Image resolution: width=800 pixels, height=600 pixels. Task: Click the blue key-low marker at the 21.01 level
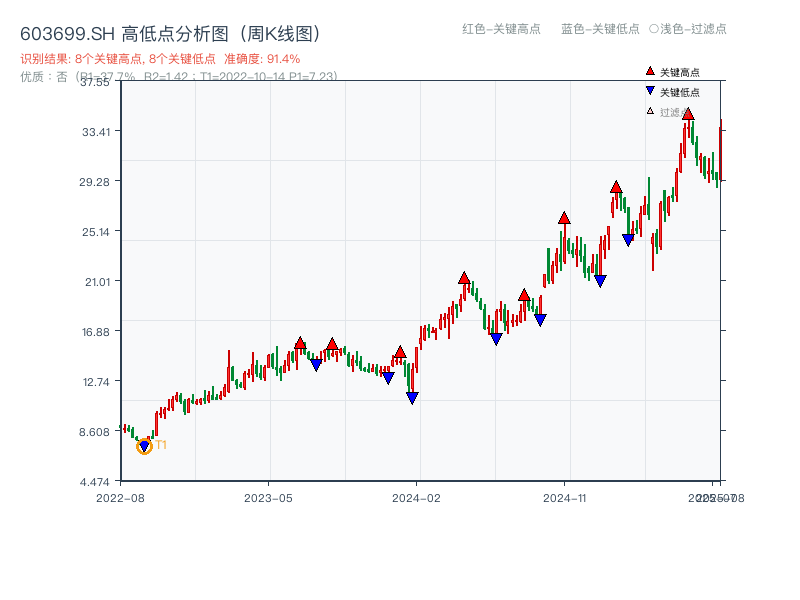[600, 281]
